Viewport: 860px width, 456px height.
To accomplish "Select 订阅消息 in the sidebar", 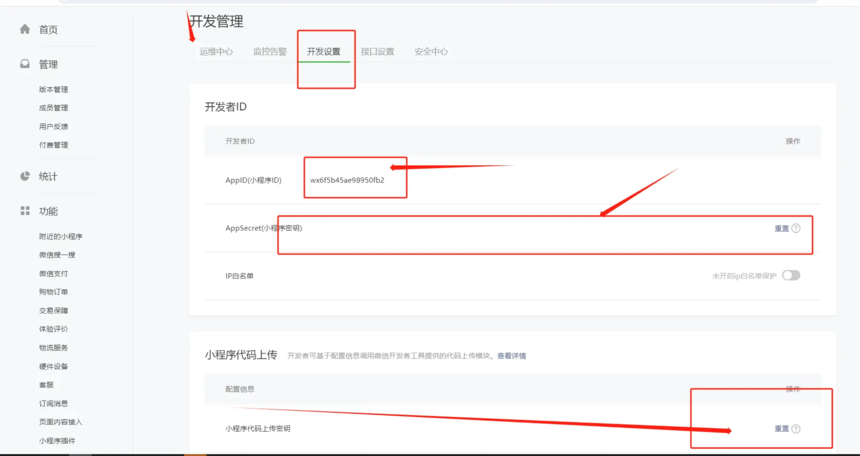I will pos(54,403).
